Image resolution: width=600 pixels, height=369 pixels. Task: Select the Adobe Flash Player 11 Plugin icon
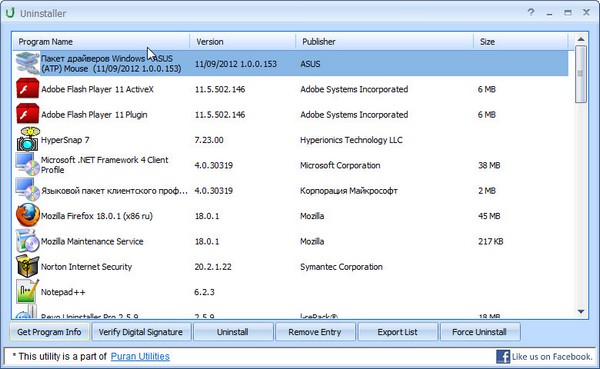[27, 114]
